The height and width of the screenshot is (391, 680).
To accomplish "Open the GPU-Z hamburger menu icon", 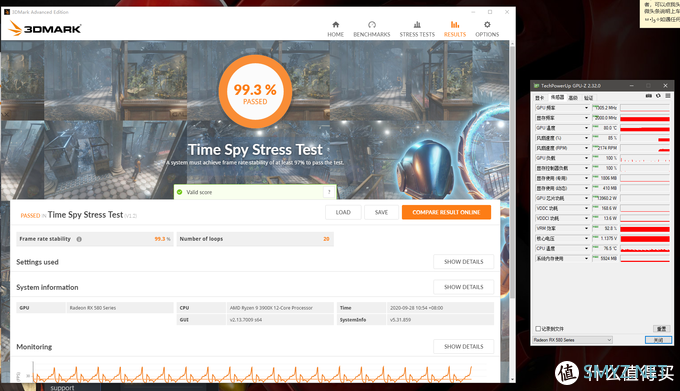I will pyautogui.click(x=668, y=96).
